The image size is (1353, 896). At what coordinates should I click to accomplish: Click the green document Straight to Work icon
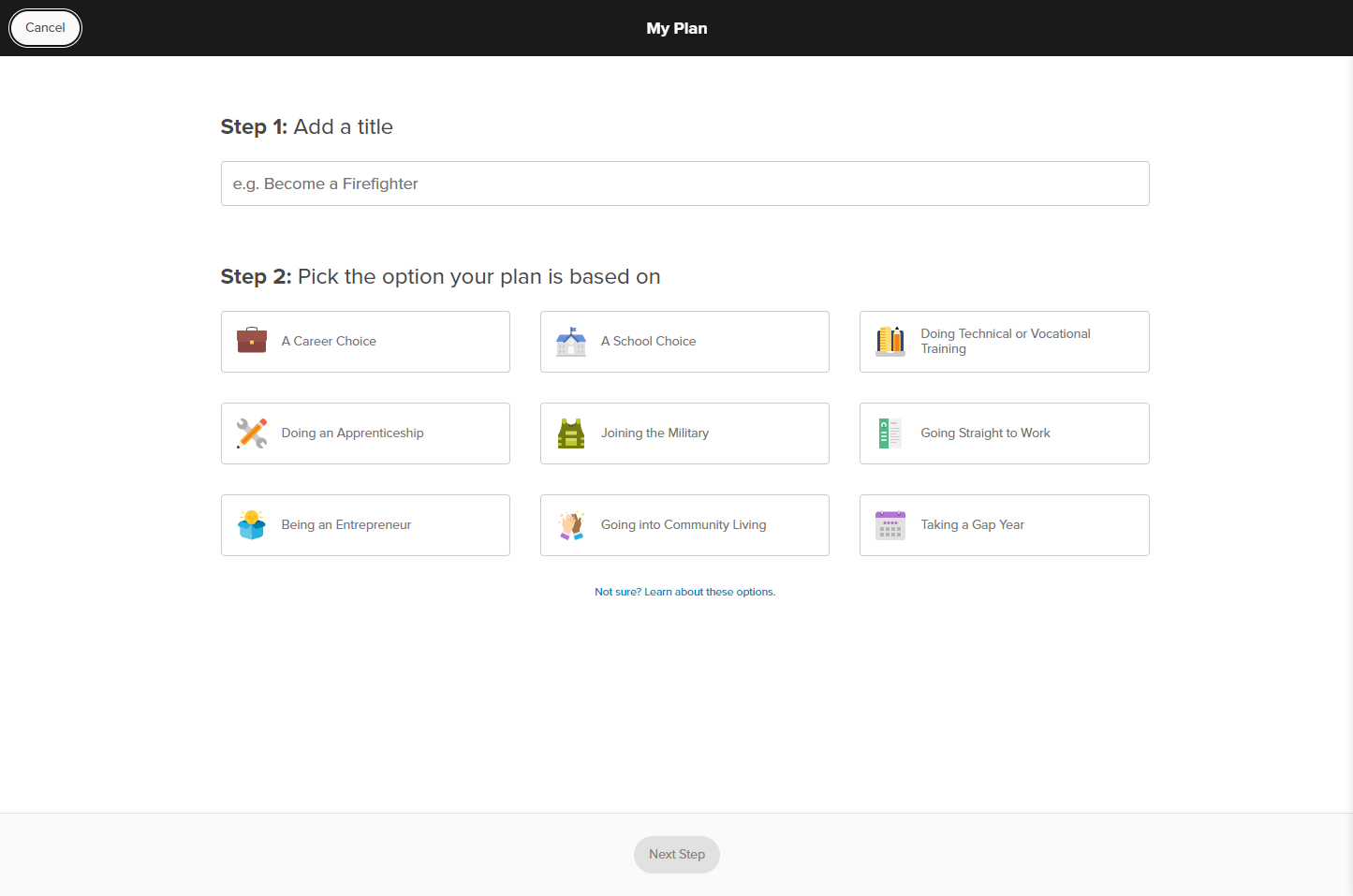890,433
